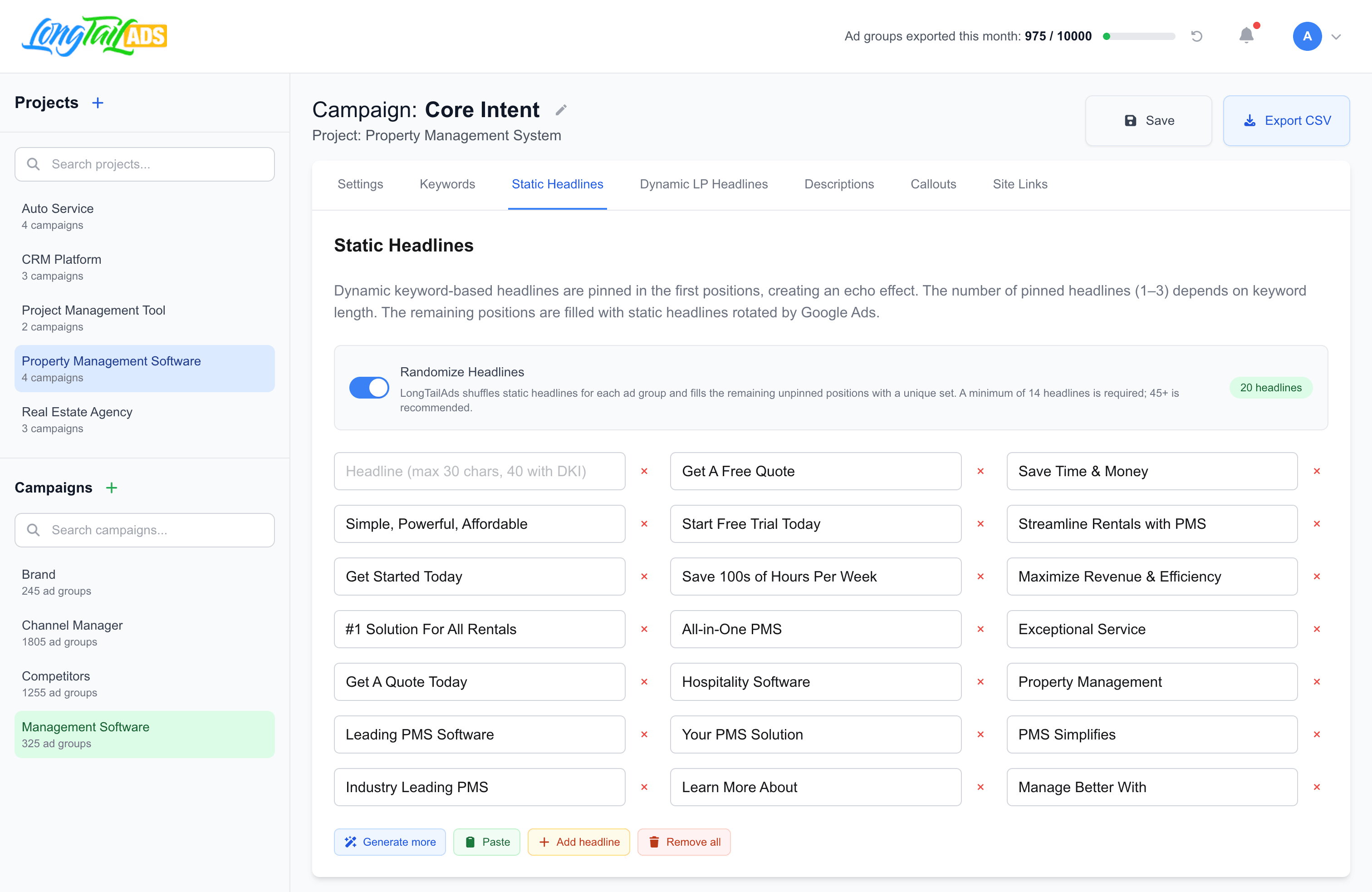
Task: Delete the Exceptional Service headline
Action: pyautogui.click(x=1317, y=629)
